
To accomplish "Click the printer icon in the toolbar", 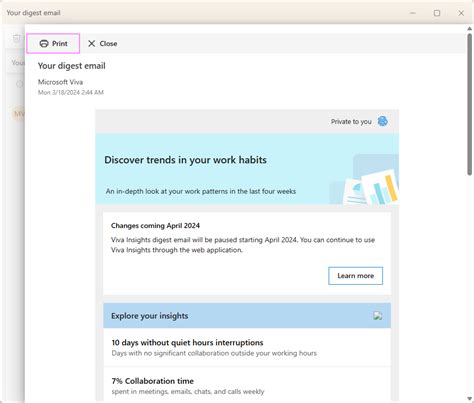I will tap(44, 43).
